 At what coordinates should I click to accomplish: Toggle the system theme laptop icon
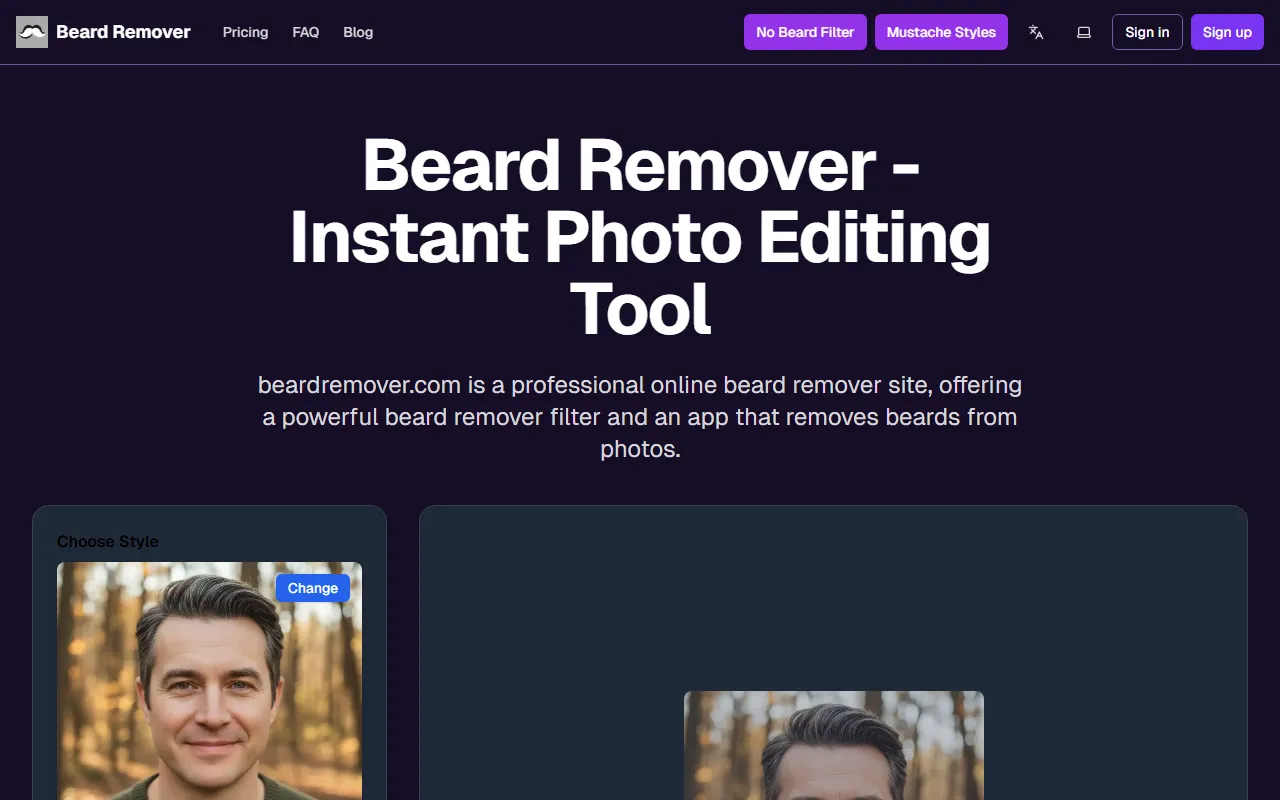pyautogui.click(x=1083, y=32)
